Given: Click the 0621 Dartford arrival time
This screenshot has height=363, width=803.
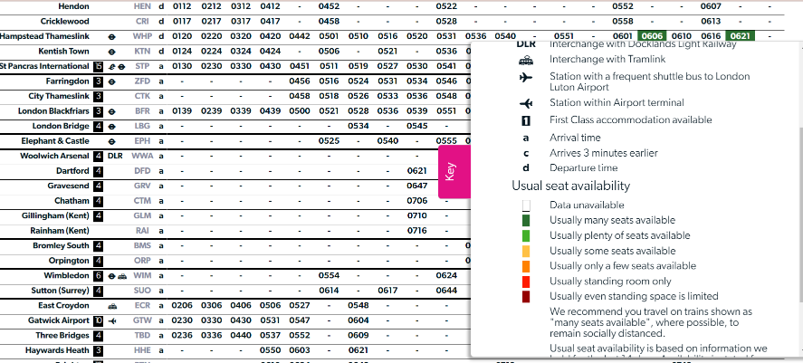Looking at the screenshot, I should point(417,171).
